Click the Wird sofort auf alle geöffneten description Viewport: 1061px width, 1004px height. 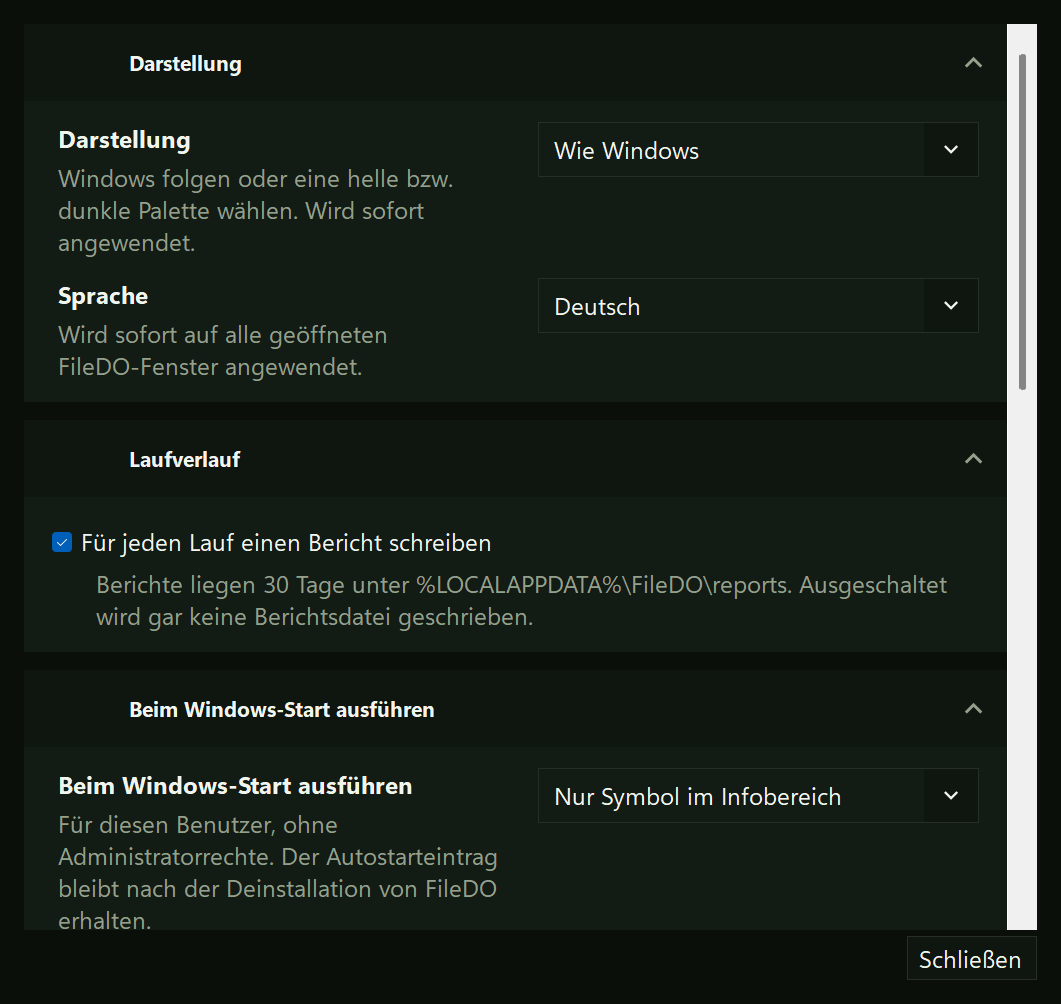click(223, 351)
